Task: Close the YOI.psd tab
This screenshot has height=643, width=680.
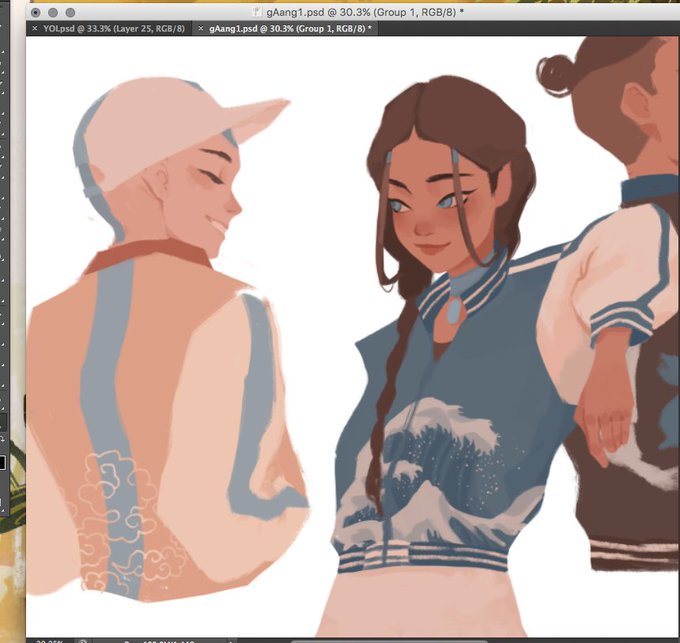Action: click(x=35, y=29)
